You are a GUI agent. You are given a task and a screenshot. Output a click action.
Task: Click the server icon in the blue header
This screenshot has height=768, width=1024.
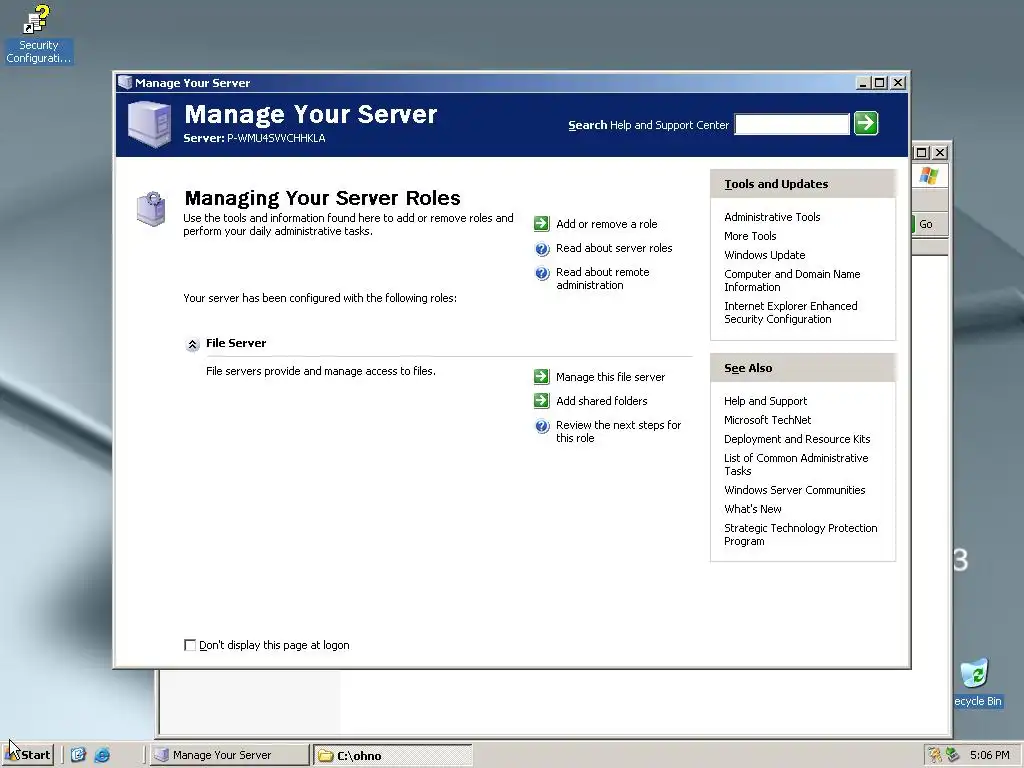point(150,124)
